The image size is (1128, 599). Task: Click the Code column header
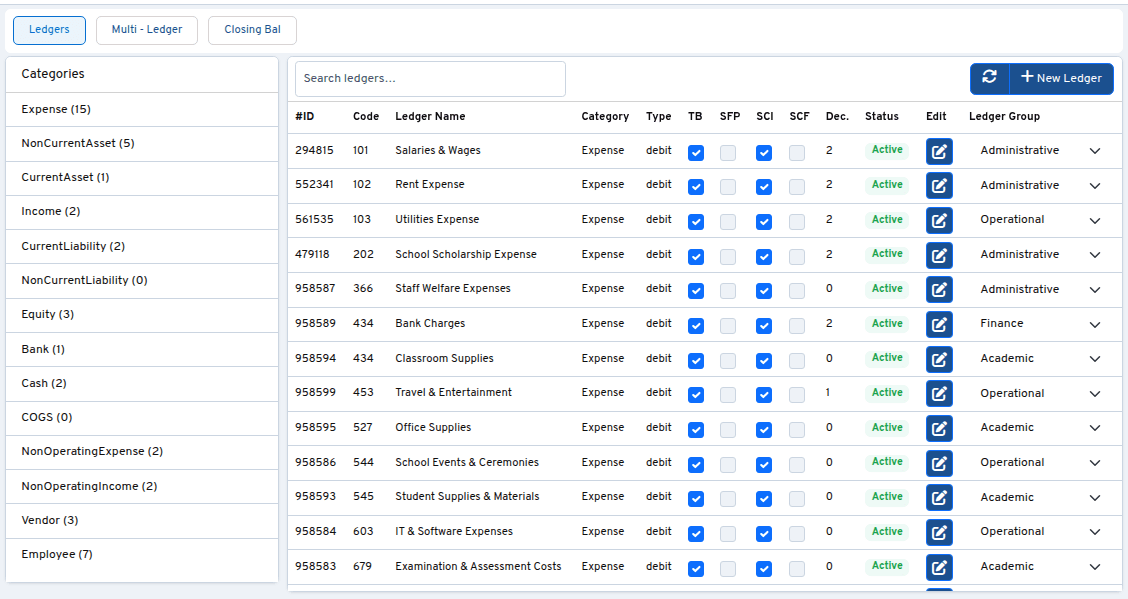(x=365, y=116)
